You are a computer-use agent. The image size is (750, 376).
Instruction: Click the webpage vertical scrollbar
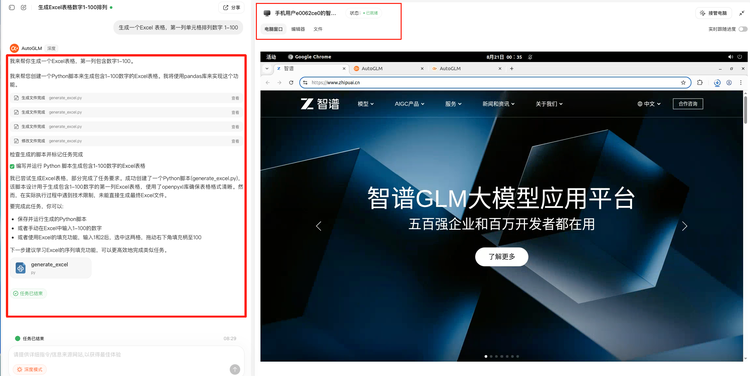point(745,110)
